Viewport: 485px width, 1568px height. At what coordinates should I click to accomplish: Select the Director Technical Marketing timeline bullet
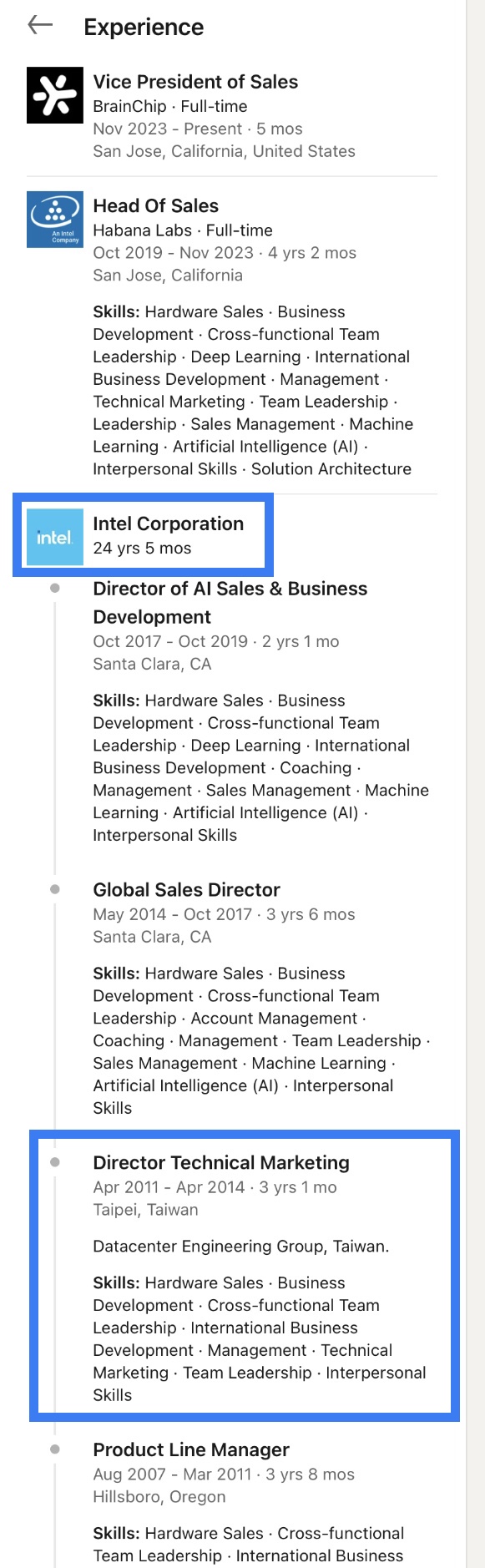55,1162
